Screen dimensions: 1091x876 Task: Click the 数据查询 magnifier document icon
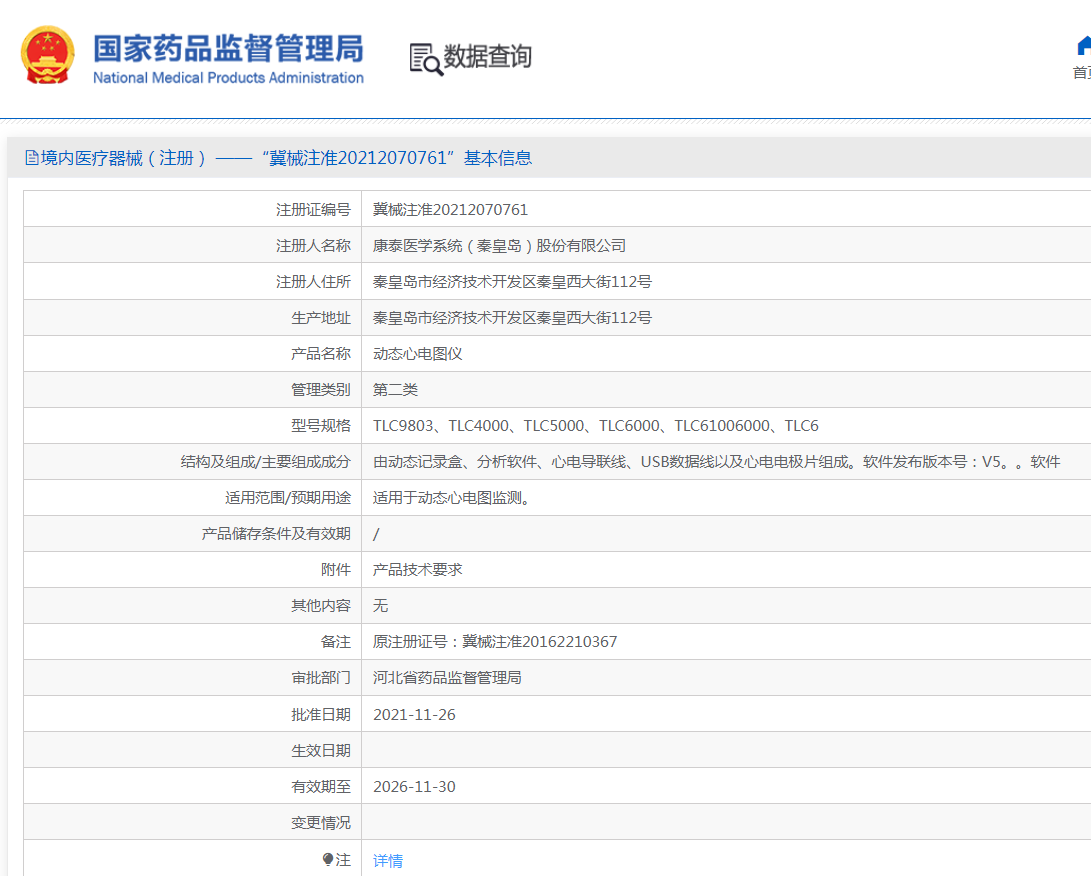click(425, 59)
